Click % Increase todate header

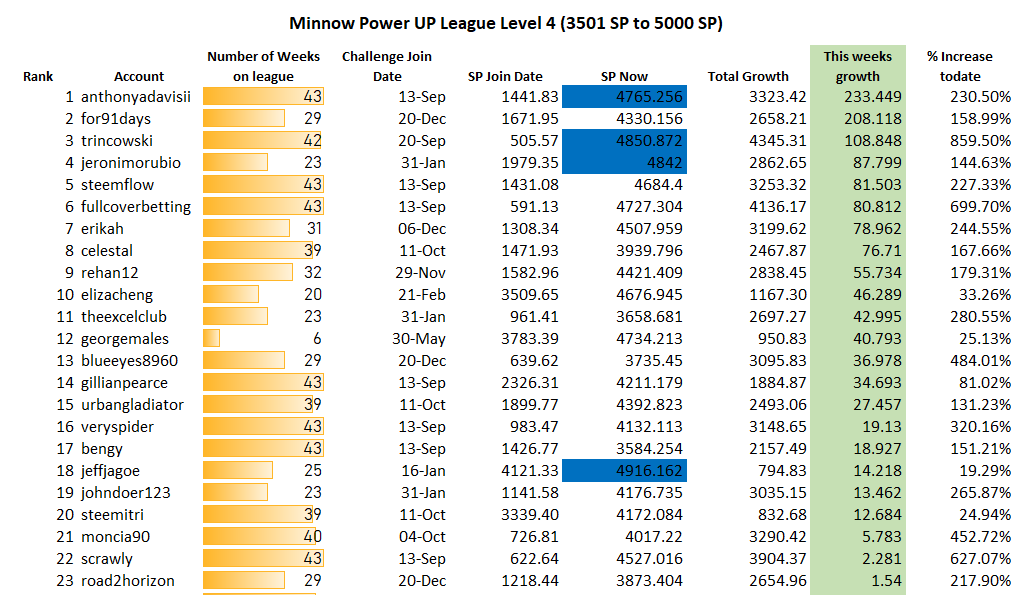point(960,66)
